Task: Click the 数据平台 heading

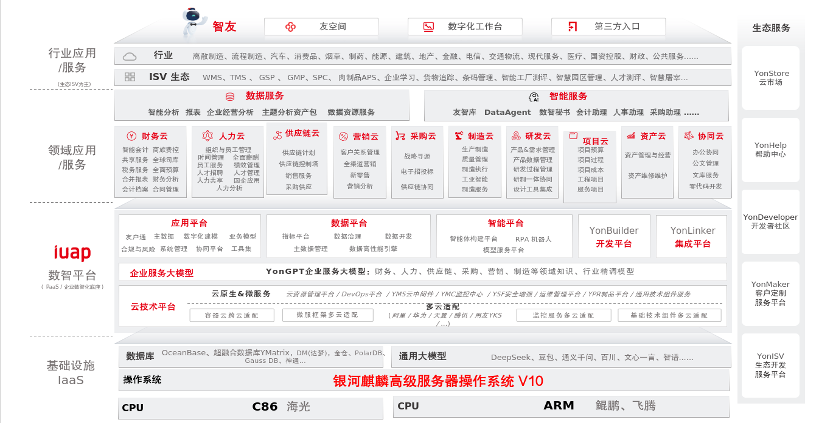Action: pos(348,223)
